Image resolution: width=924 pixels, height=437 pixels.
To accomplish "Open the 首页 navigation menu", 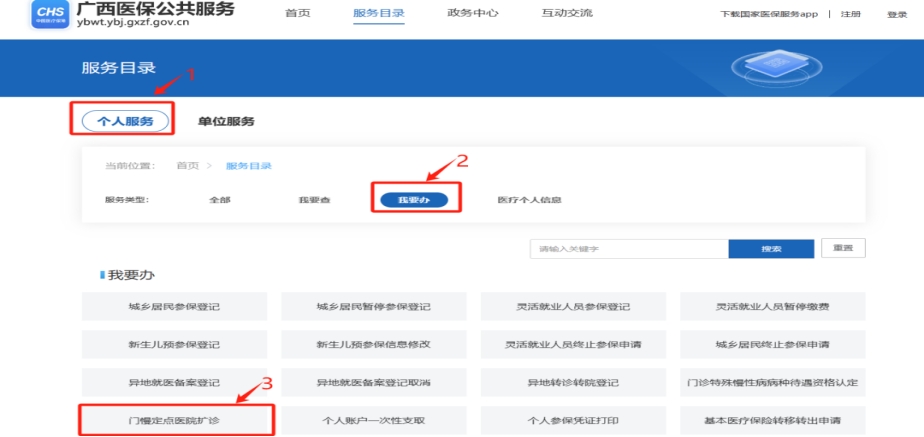I will click(297, 14).
